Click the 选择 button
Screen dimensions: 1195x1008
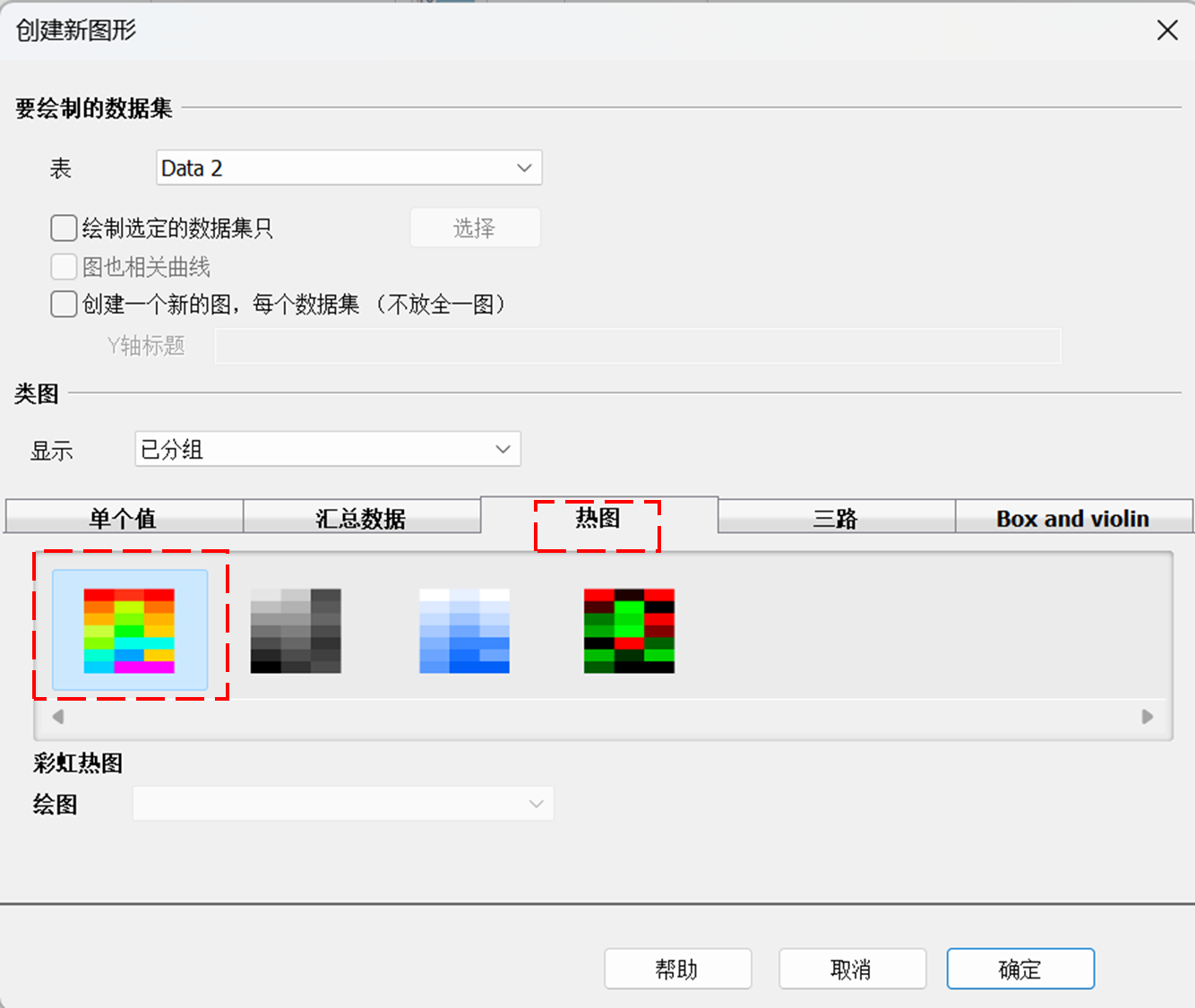475,228
